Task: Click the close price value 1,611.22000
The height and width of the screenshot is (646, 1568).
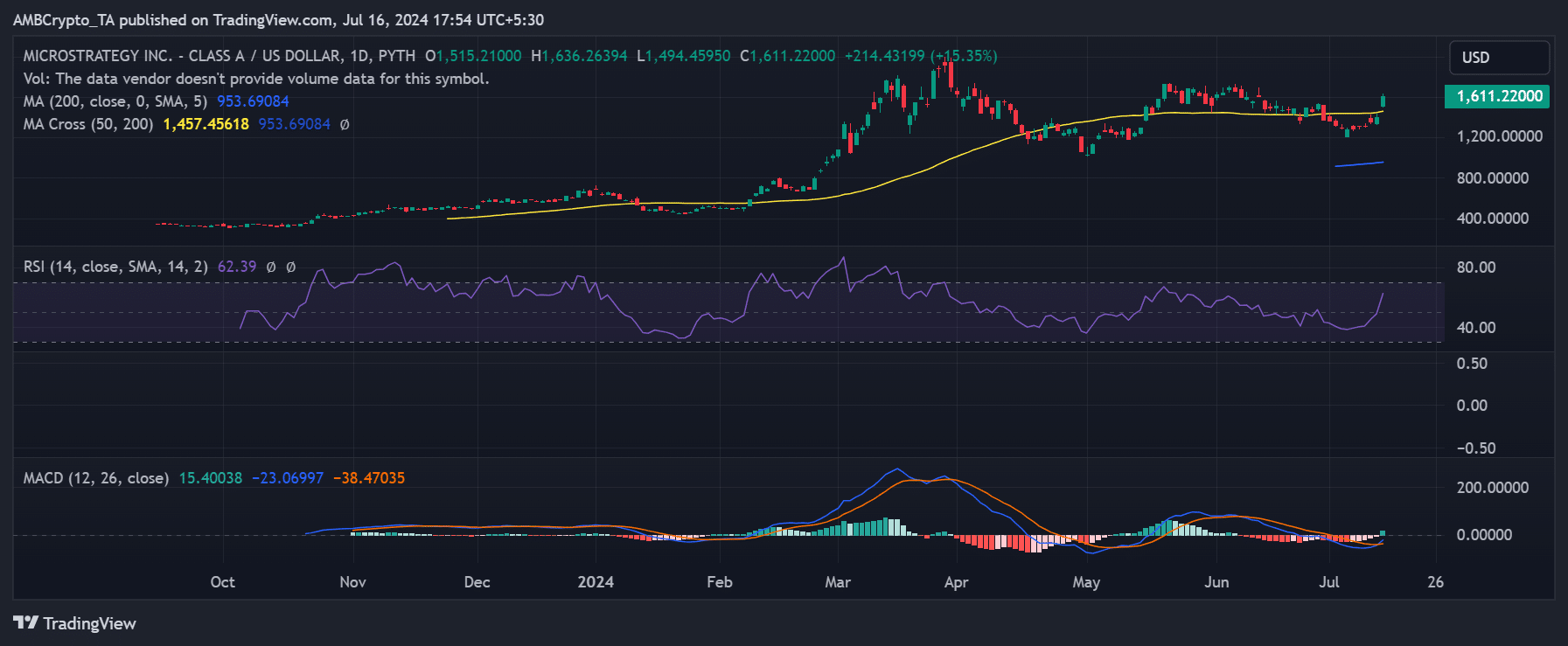Action: click(792, 56)
